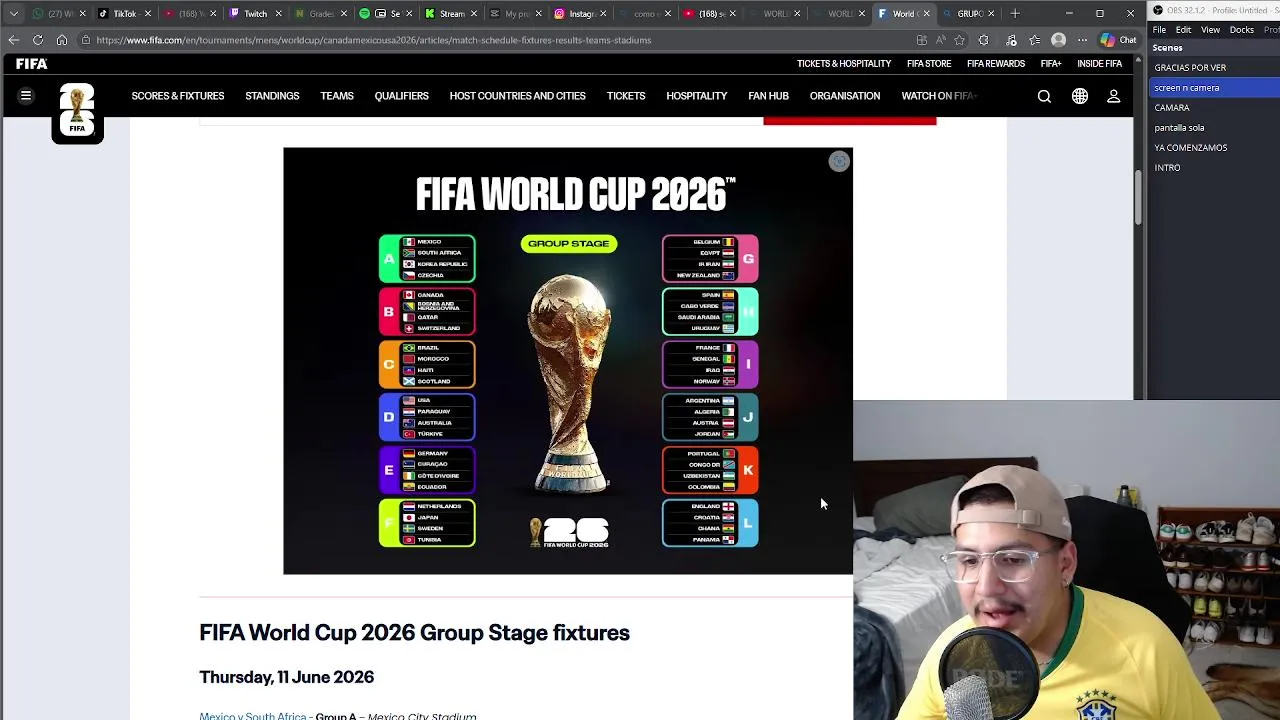This screenshot has width=1280, height=720.
Task: Open OBS View menu
Action: [x=1210, y=30]
